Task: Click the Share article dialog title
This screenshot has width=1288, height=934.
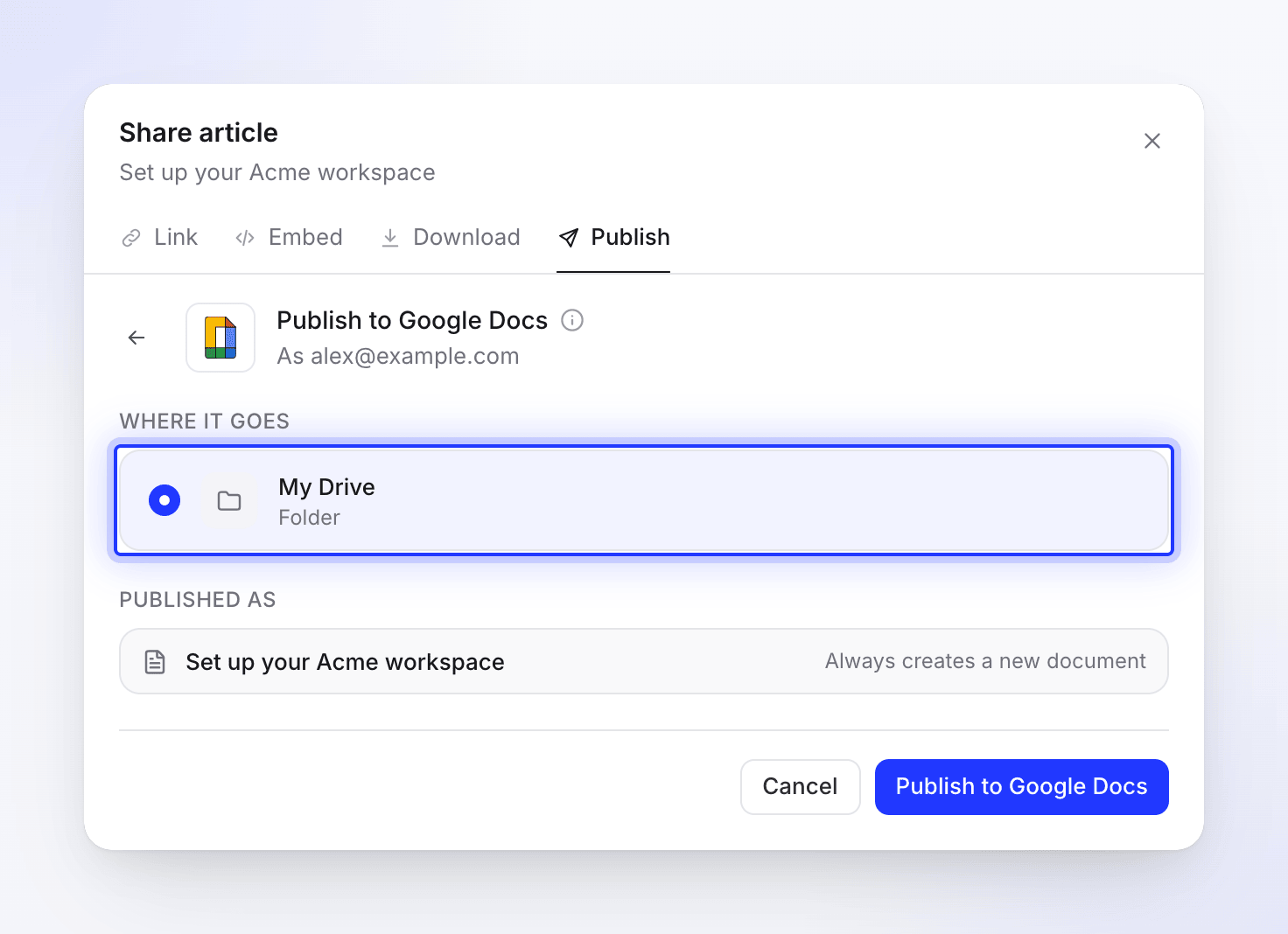Action: [x=199, y=132]
